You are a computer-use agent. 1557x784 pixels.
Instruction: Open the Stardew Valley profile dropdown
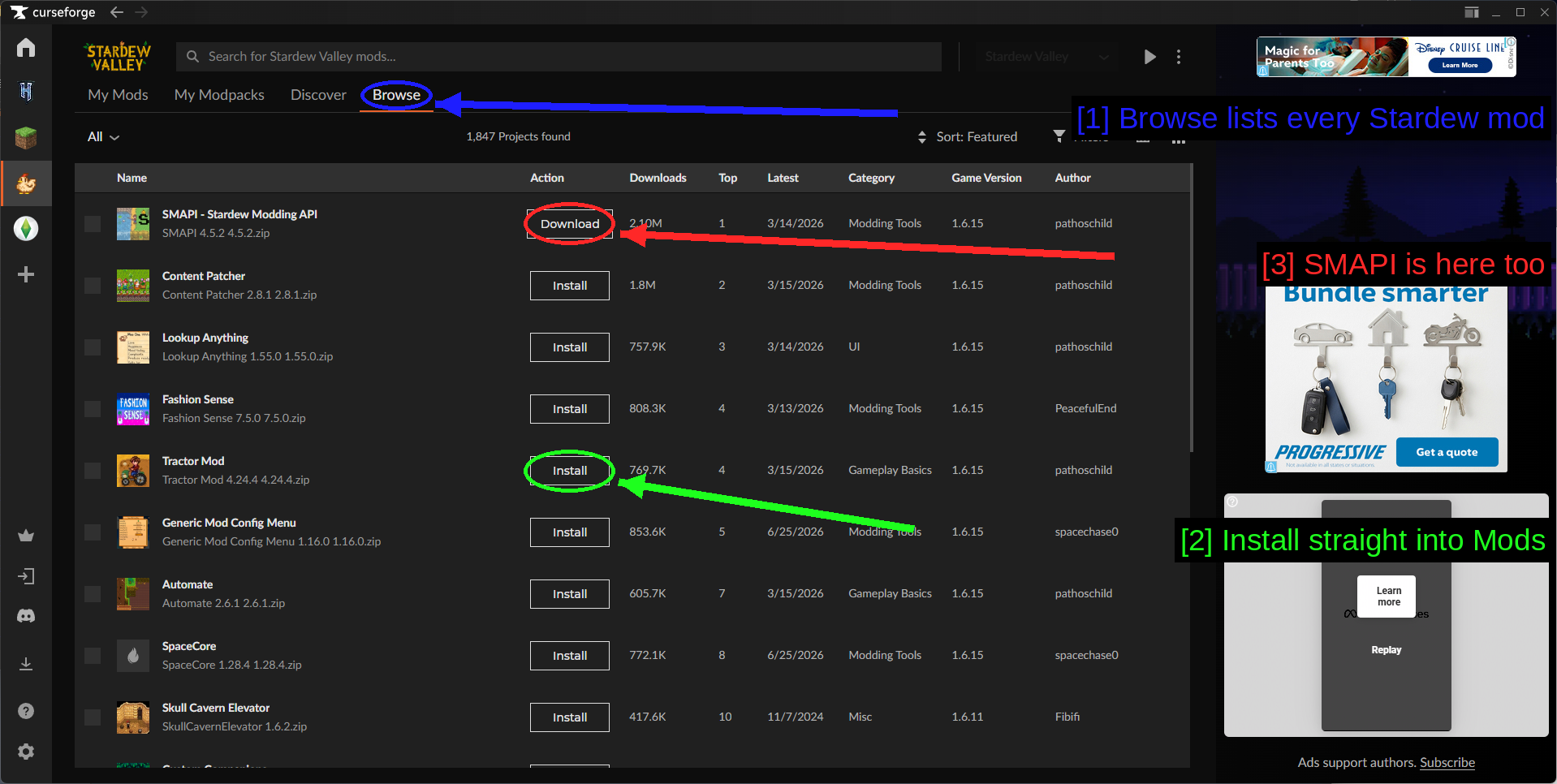tap(1046, 57)
